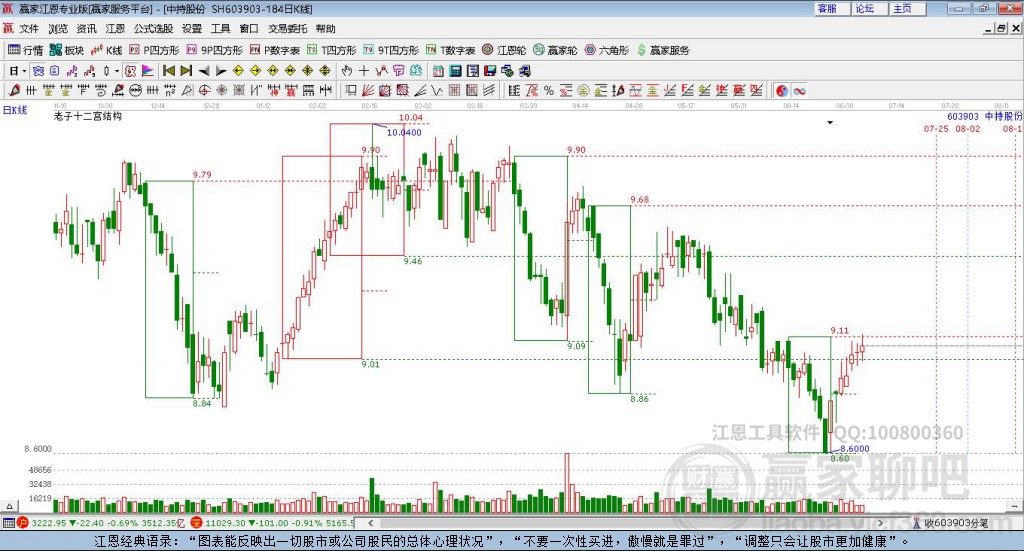Click the 客服 button

[x=831, y=8]
